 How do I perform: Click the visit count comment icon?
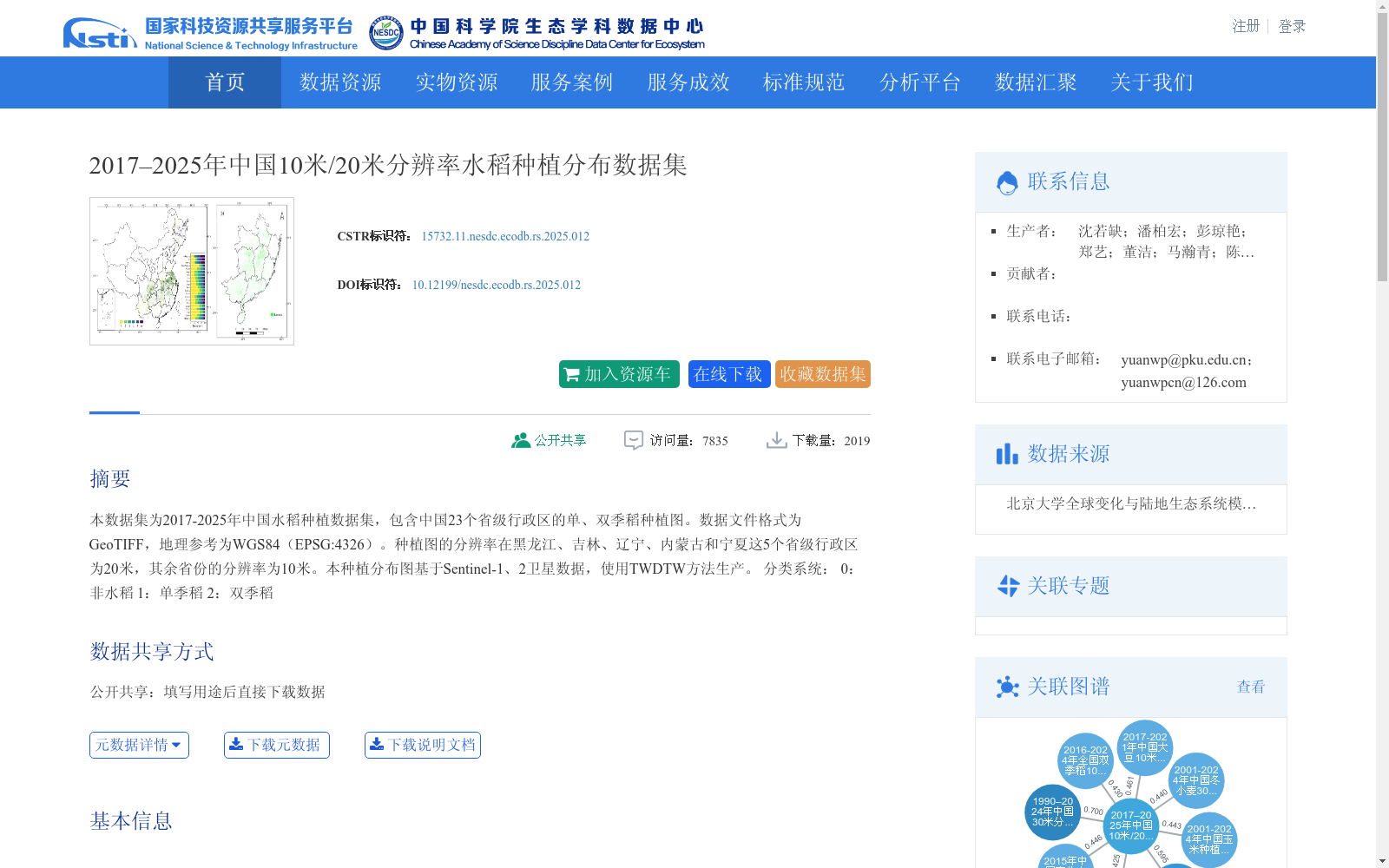pyautogui.click(x=634, y=440)
